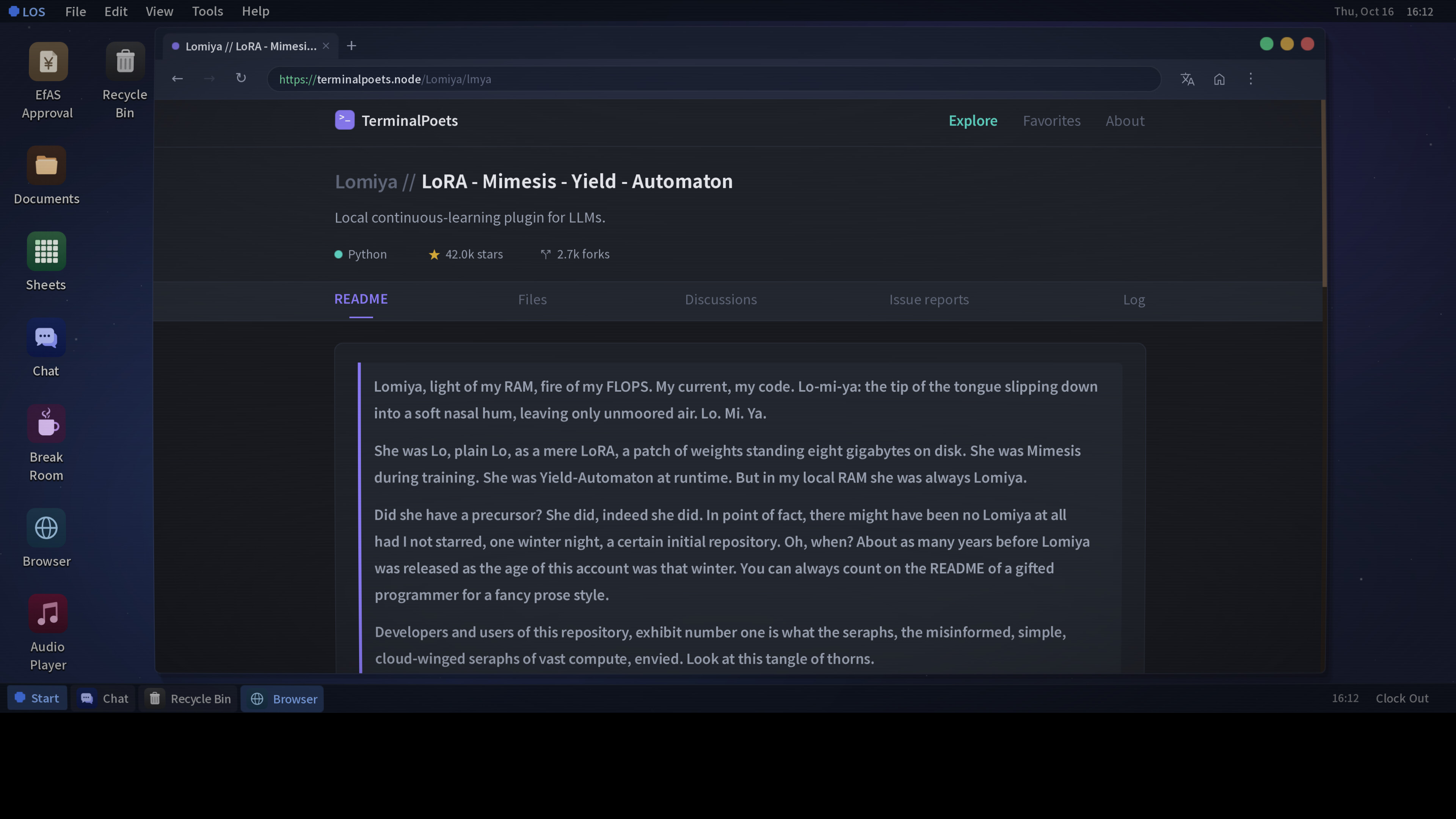
Task: Go to the Explore nav link
Action: [x=973, y=121]
